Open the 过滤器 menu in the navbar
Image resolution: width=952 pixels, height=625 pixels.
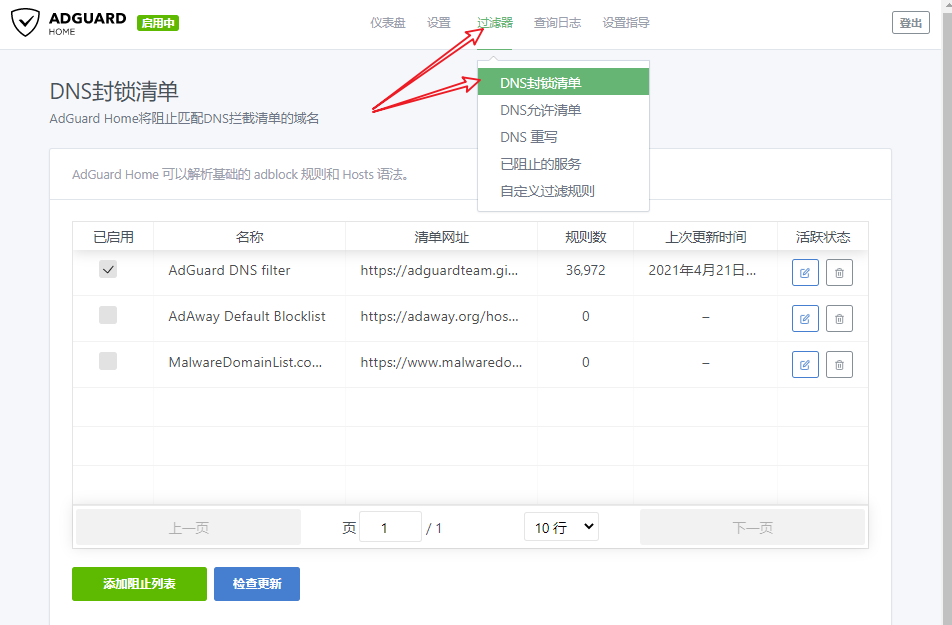494,23
